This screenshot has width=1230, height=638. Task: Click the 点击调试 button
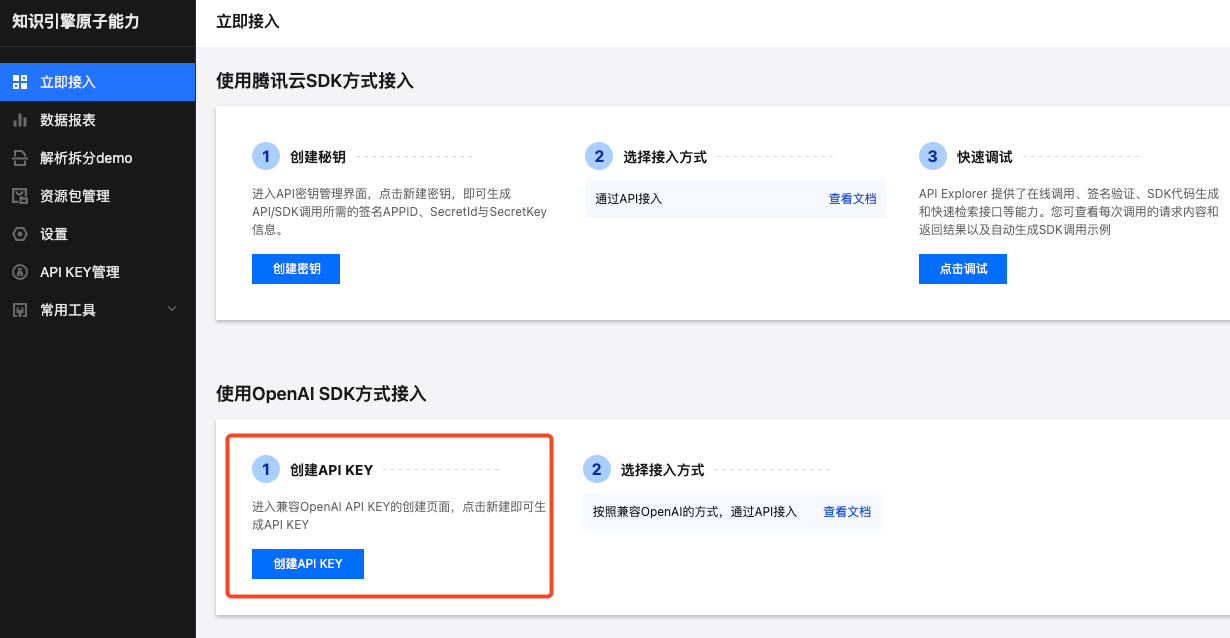(x=963, y=269)
